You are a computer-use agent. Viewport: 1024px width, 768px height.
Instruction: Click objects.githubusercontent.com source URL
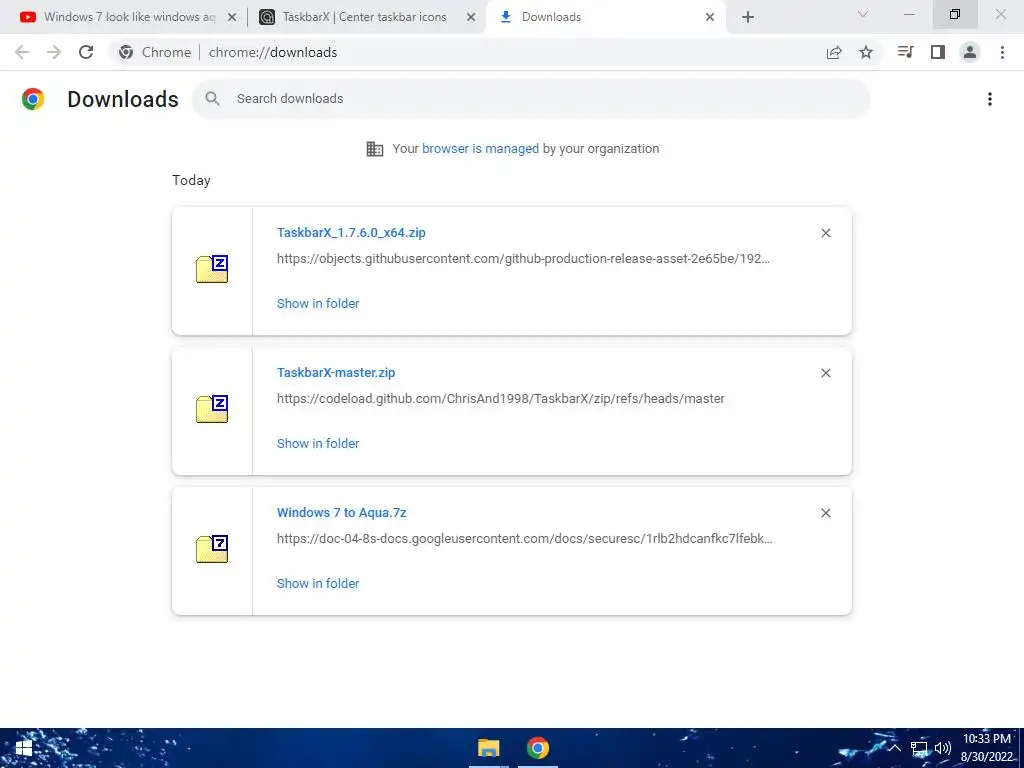coord(523,259)
